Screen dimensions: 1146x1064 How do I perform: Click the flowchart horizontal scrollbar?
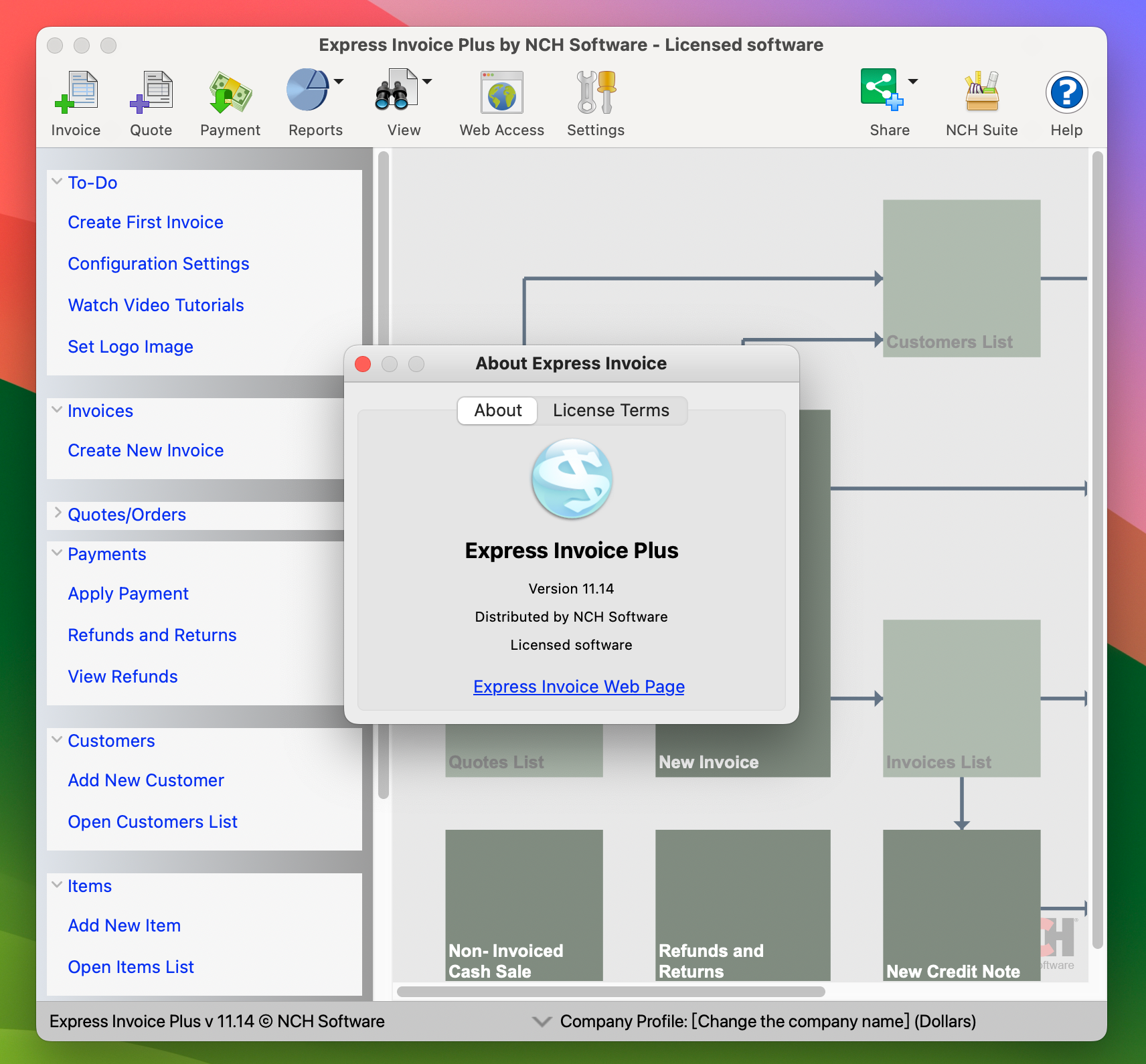pyautogui.click(x=611, y=992)
